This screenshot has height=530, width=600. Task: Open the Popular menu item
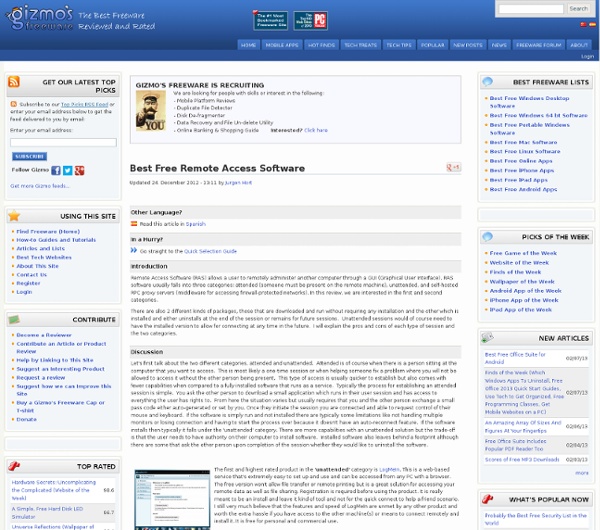click(432, 45)
